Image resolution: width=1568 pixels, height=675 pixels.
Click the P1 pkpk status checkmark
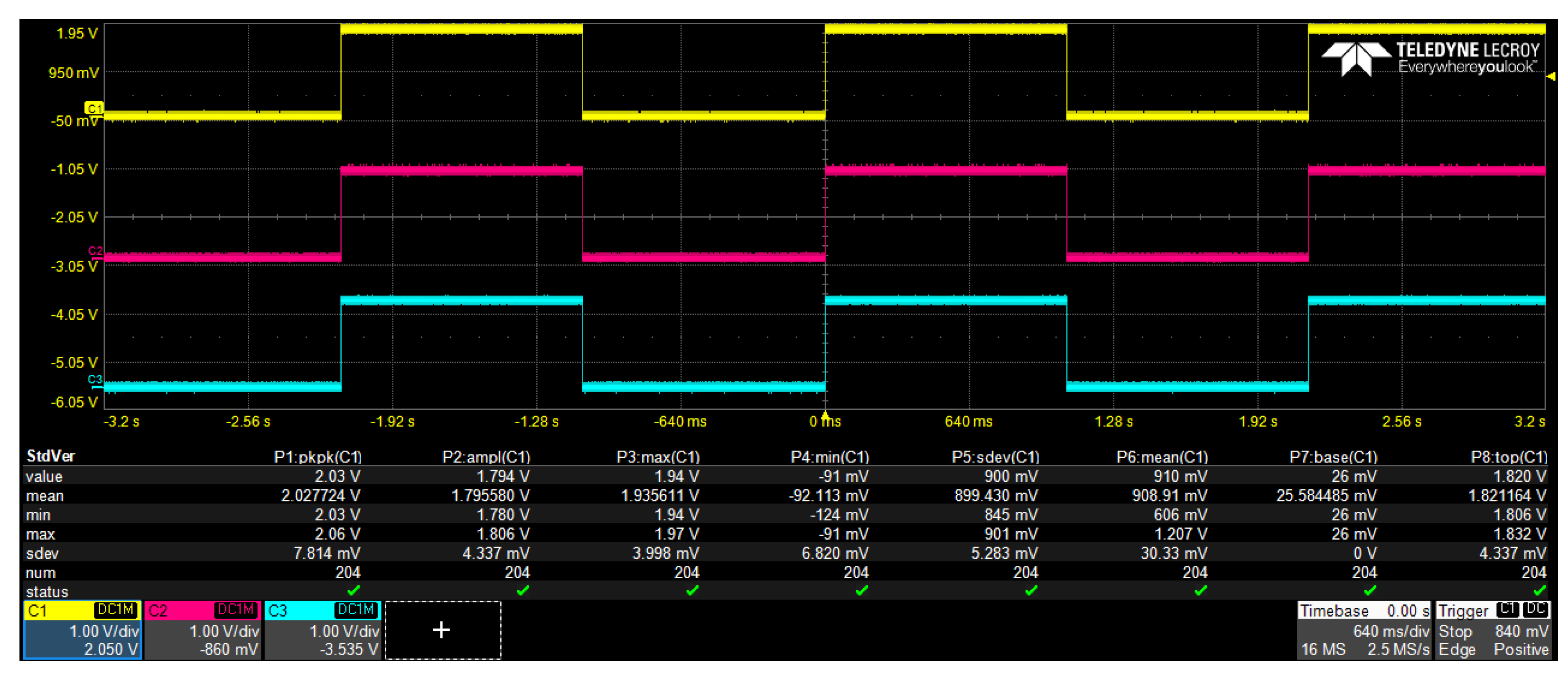tap(353, 591)
